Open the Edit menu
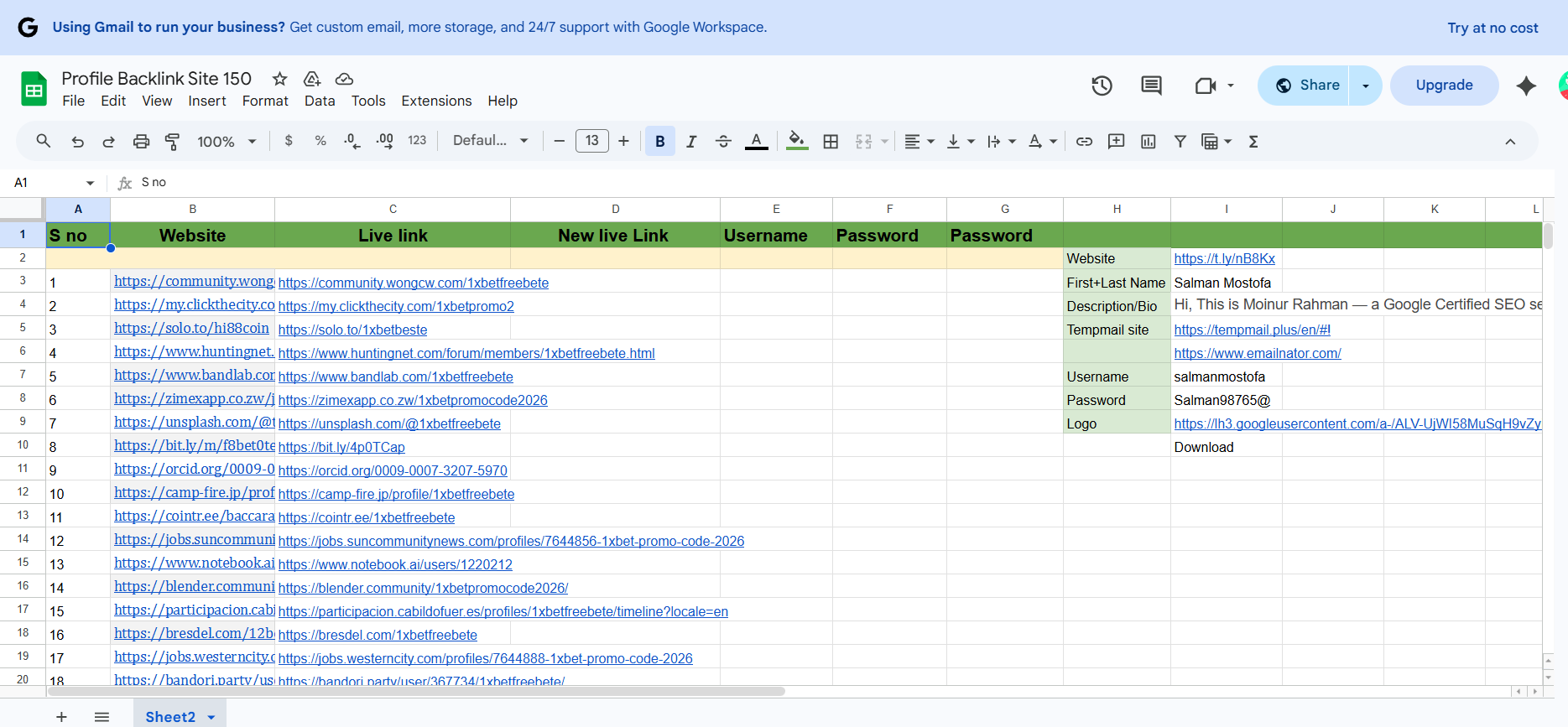 coord(113,101)
